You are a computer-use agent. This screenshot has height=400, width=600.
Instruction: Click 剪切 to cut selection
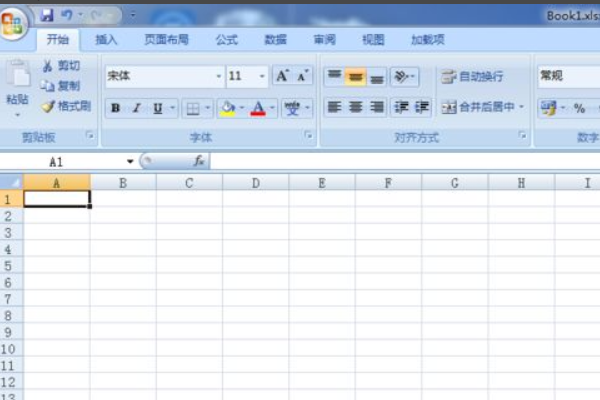61,66
